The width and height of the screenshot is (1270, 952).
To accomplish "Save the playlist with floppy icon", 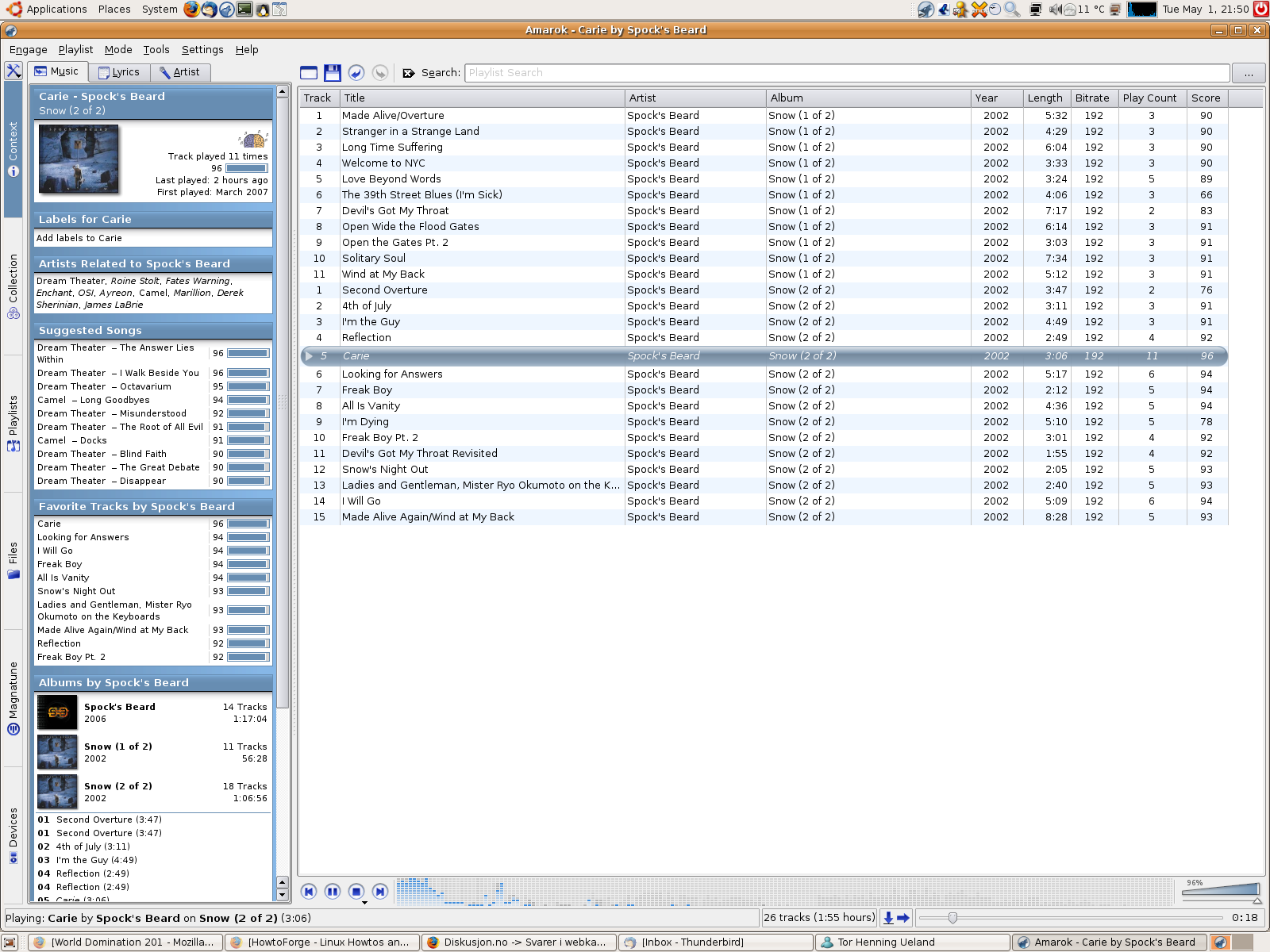I will click(x=333, y=73).
